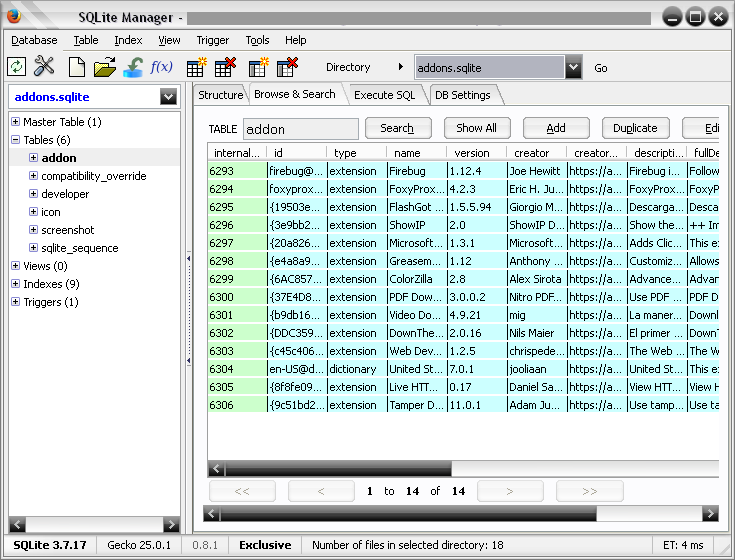
Task: Click the reconnect database arrow icon
Action: click(x=133, y=67)
